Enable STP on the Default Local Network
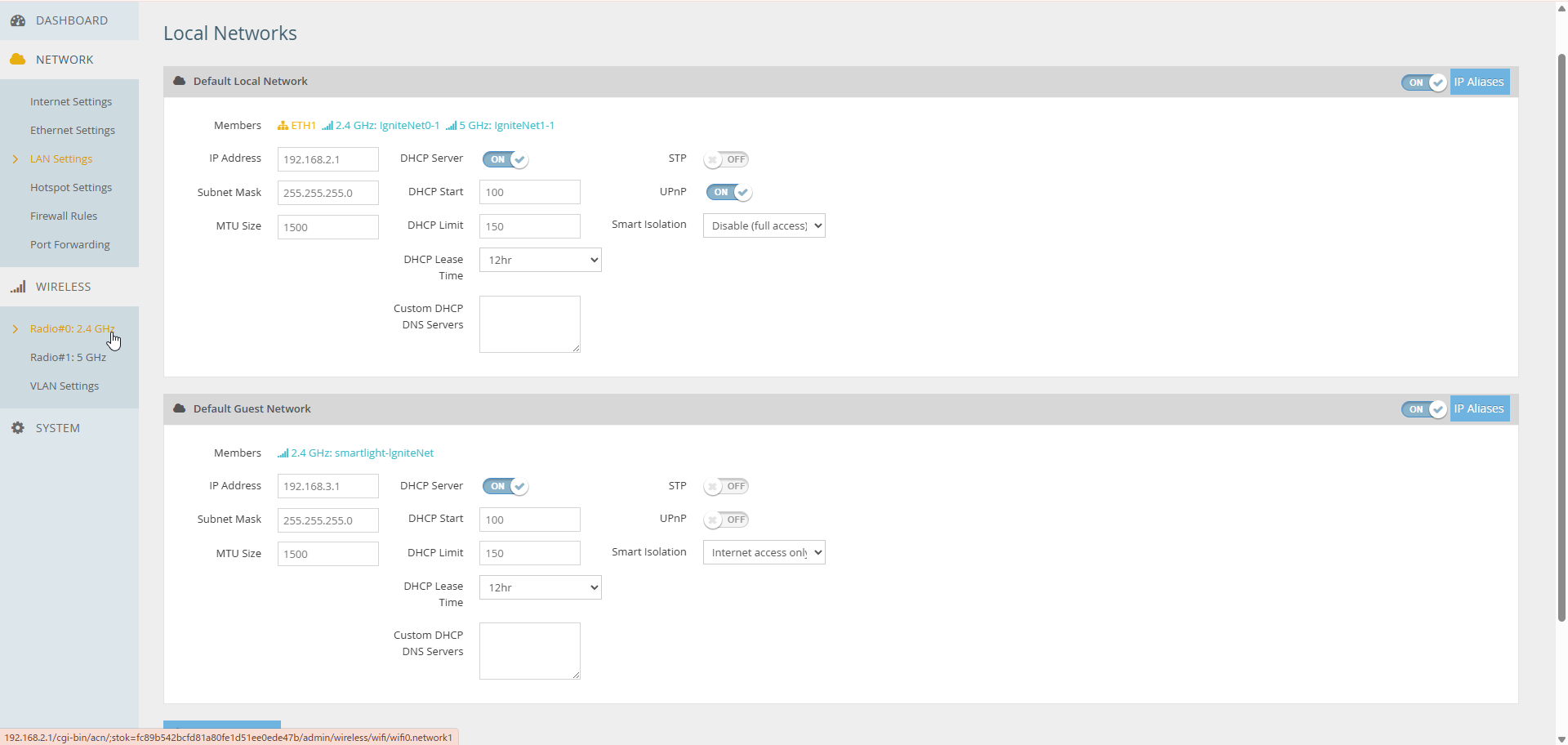 pos(726,159)
